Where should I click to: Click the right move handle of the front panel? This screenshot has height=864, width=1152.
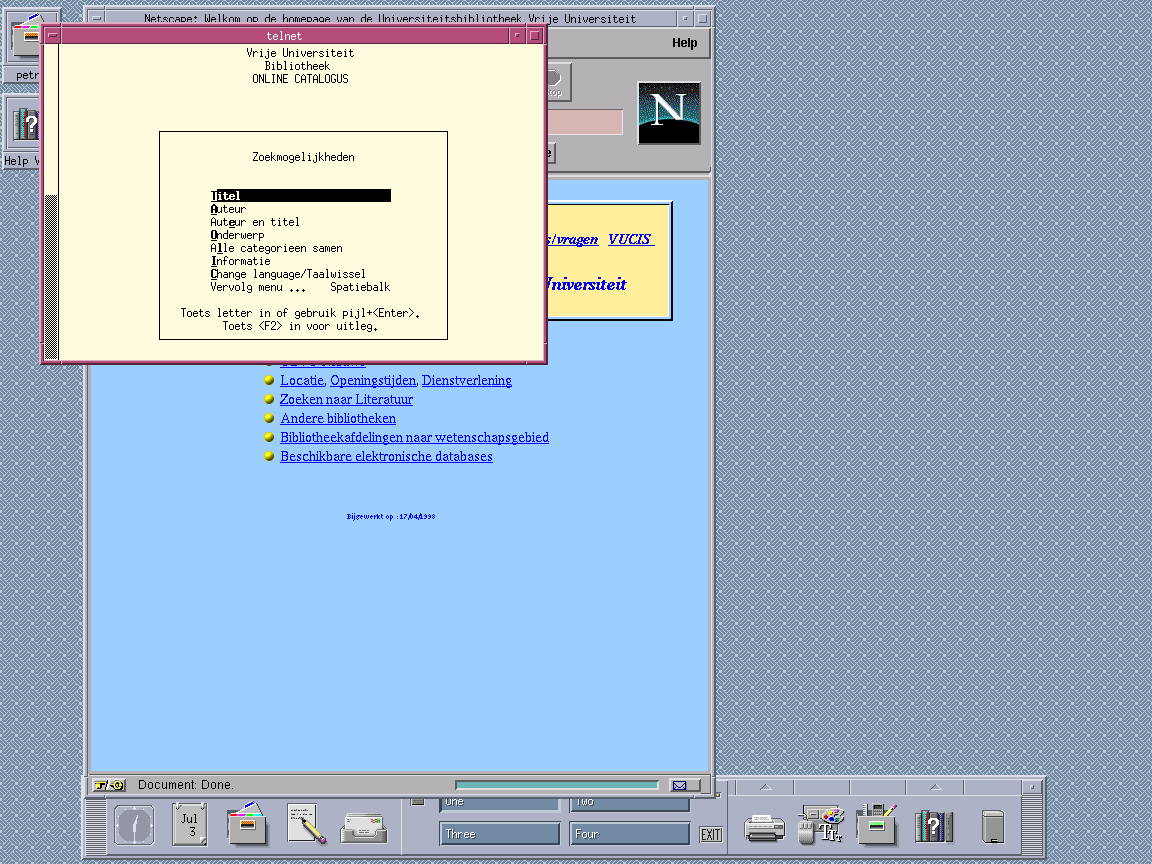coord(1032,827)
